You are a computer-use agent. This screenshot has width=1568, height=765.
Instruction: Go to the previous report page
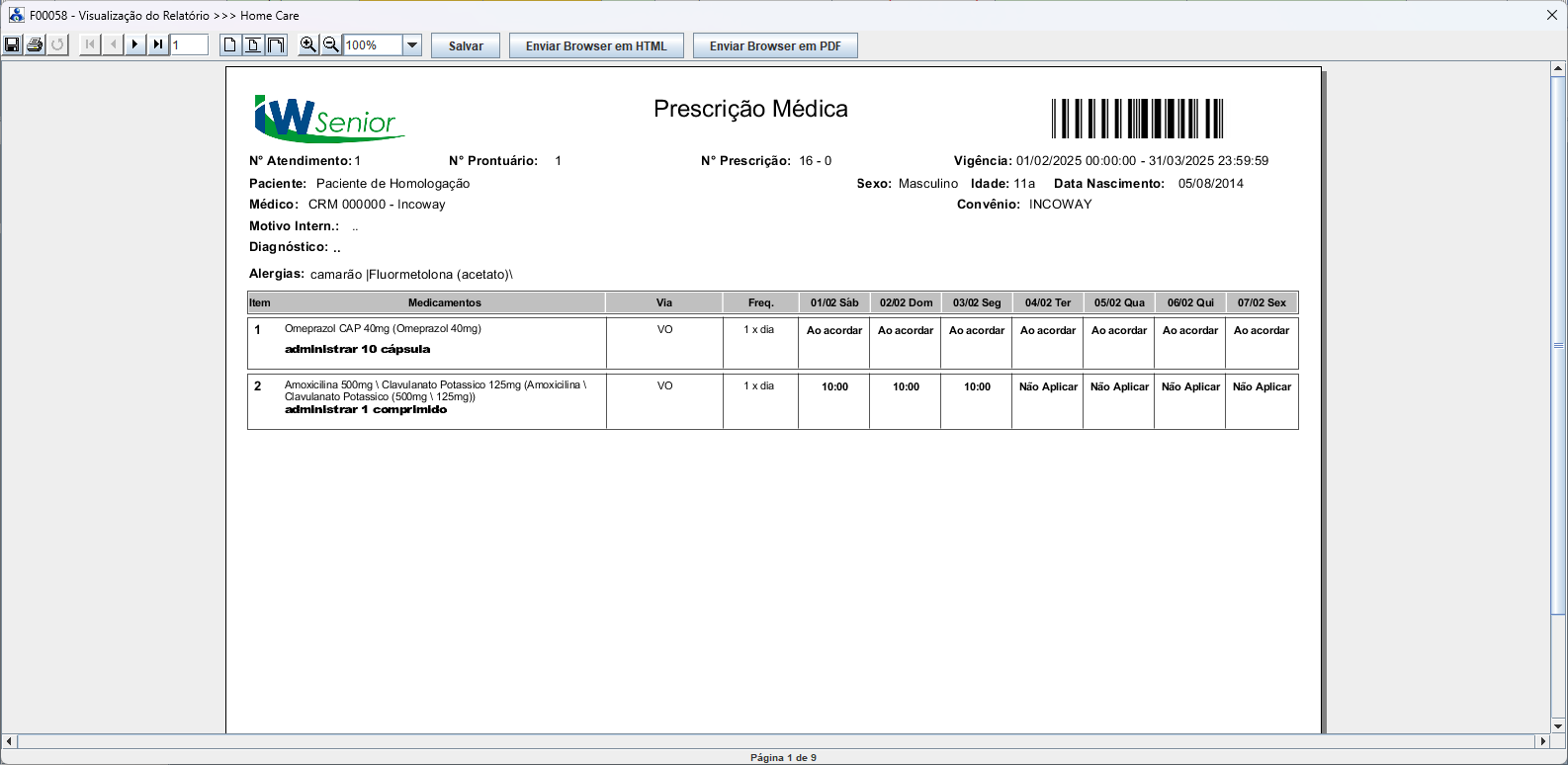[113, 44]
